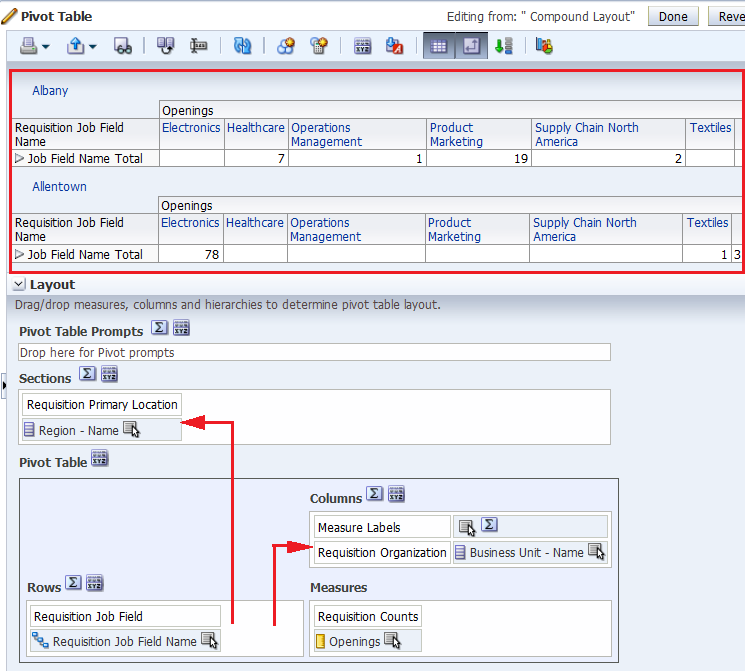Click the Drop here for Pivot prompts area
This screenshot has width=745, height=671.
(x=315, y=353)
